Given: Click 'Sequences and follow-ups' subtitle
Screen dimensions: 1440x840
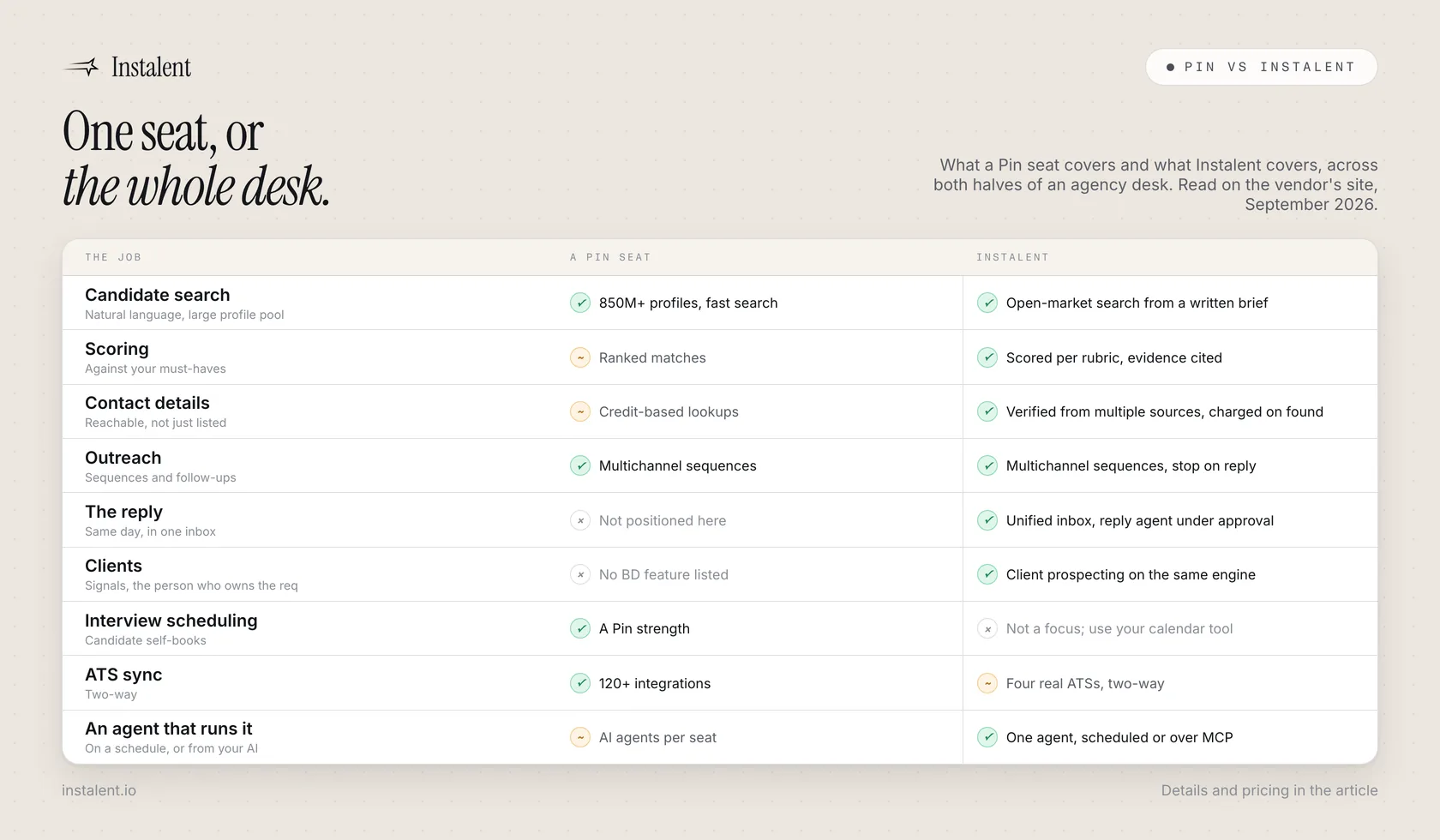Looking at the screenshot, I should 160,477.
